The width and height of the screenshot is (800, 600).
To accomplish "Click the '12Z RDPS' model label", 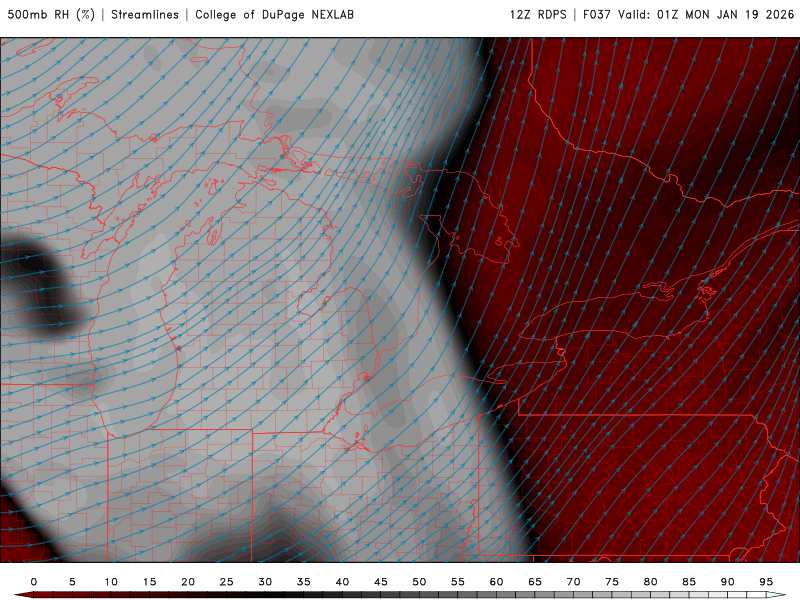I will click(538, 14).
